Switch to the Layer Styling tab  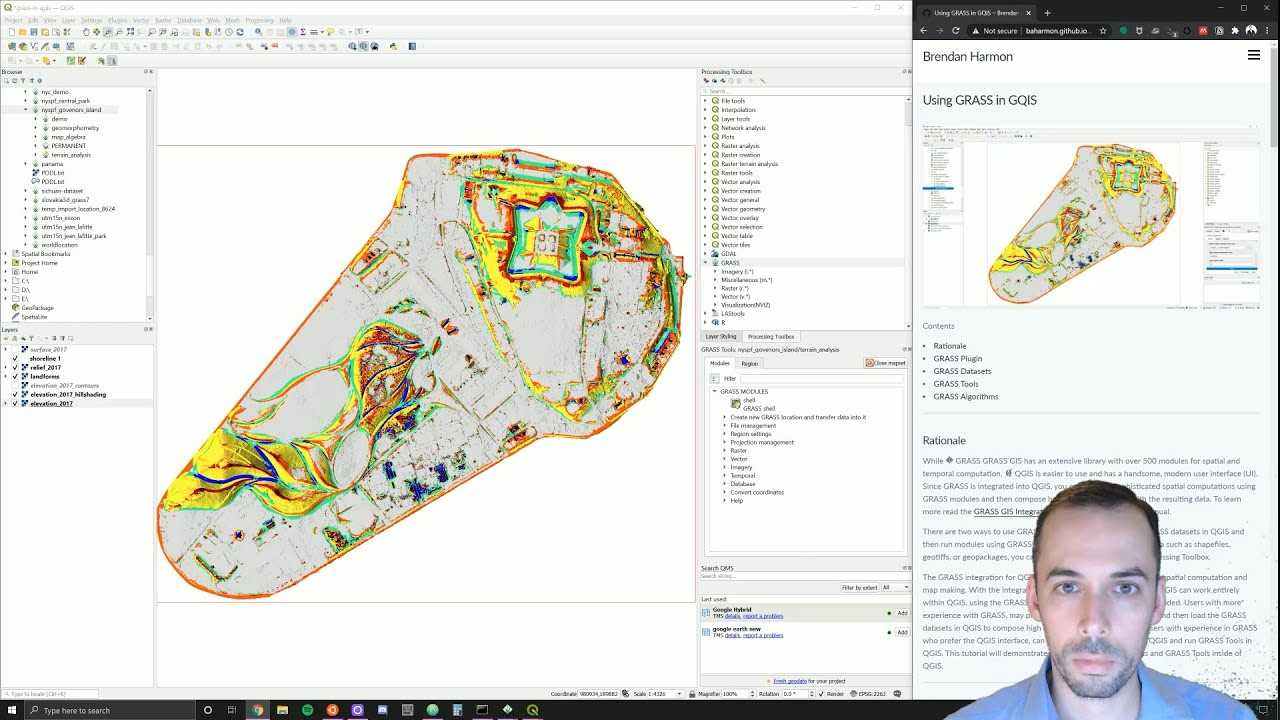coord(721,337)
